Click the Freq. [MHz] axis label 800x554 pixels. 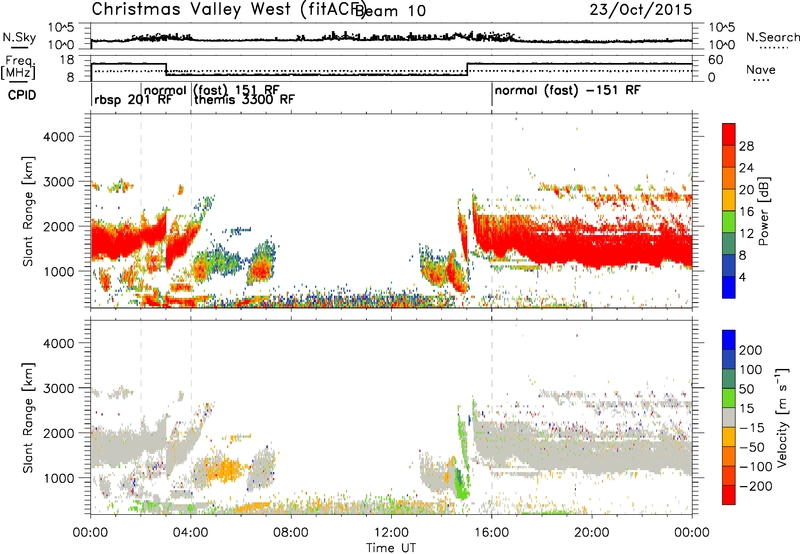(18, 68)
